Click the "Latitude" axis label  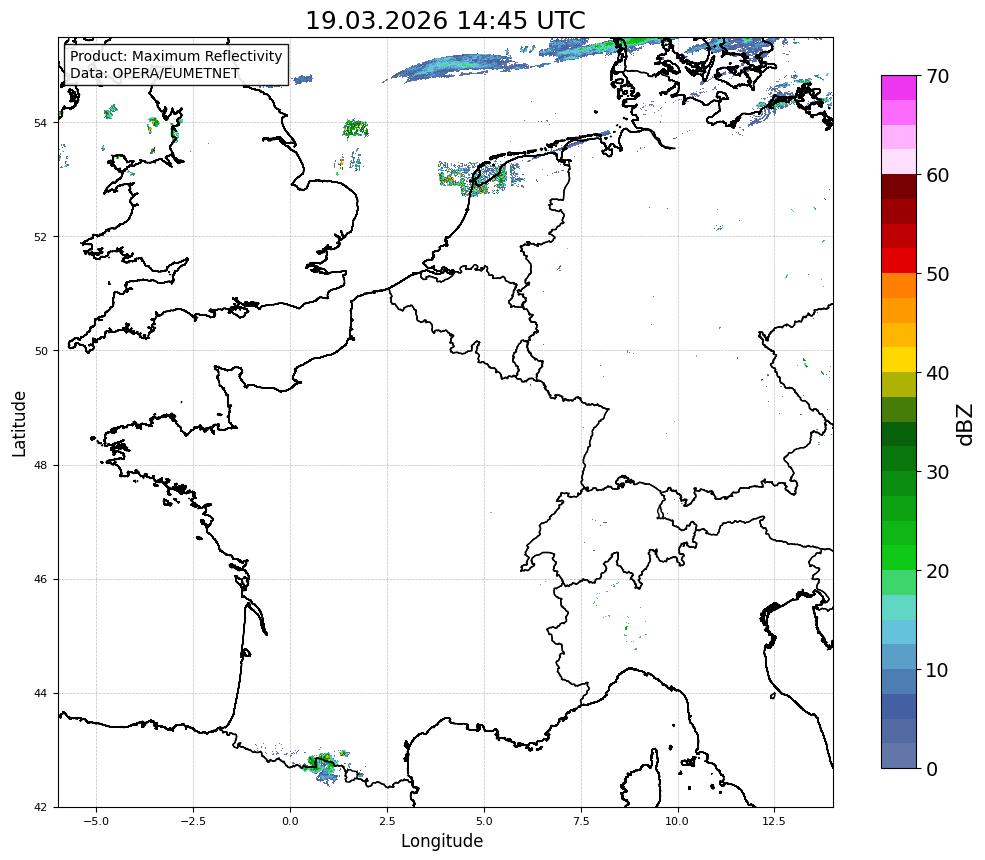pyautogui.click(x=20, y=423)
